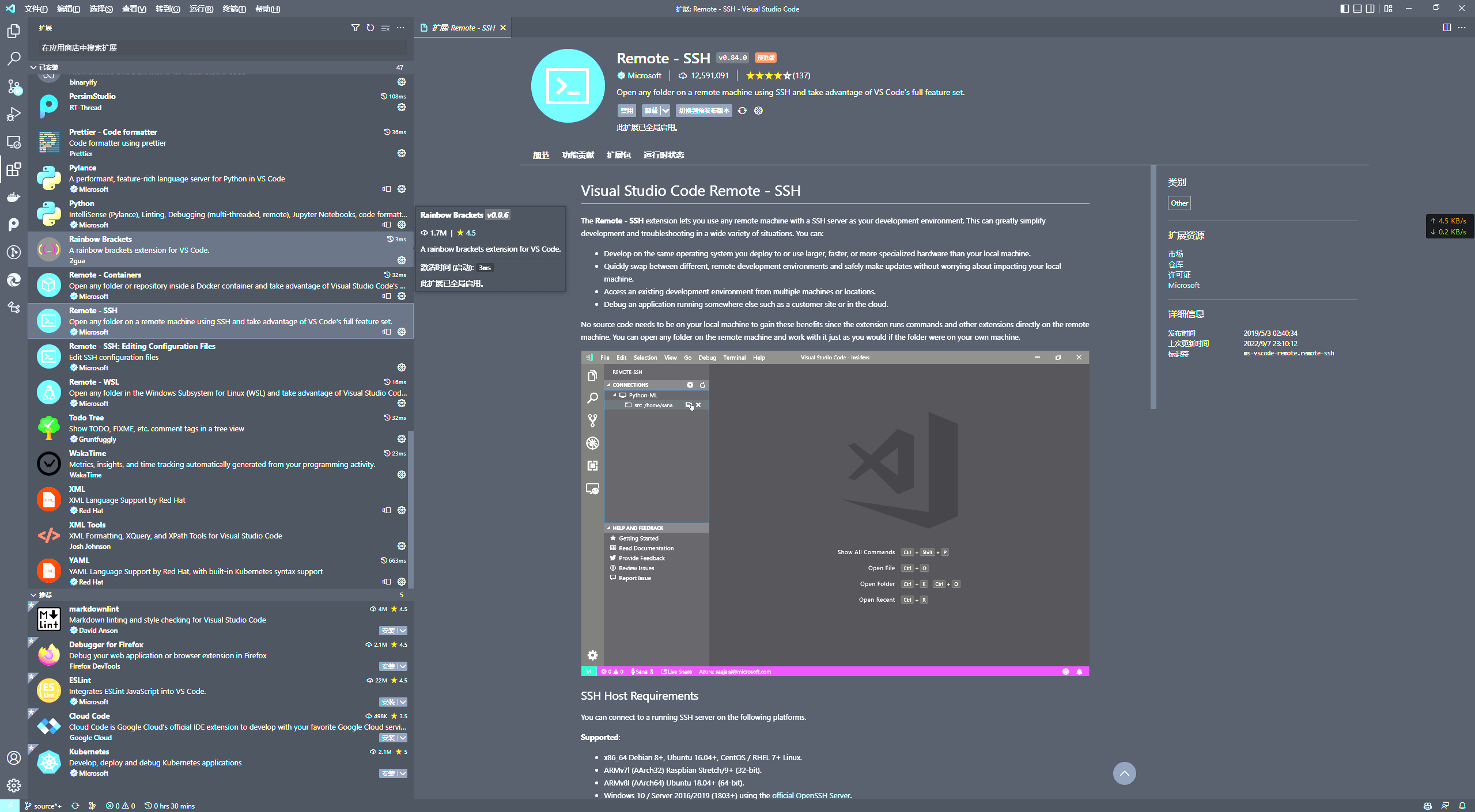Open the Search view in activity bar

tap(14, 59)
